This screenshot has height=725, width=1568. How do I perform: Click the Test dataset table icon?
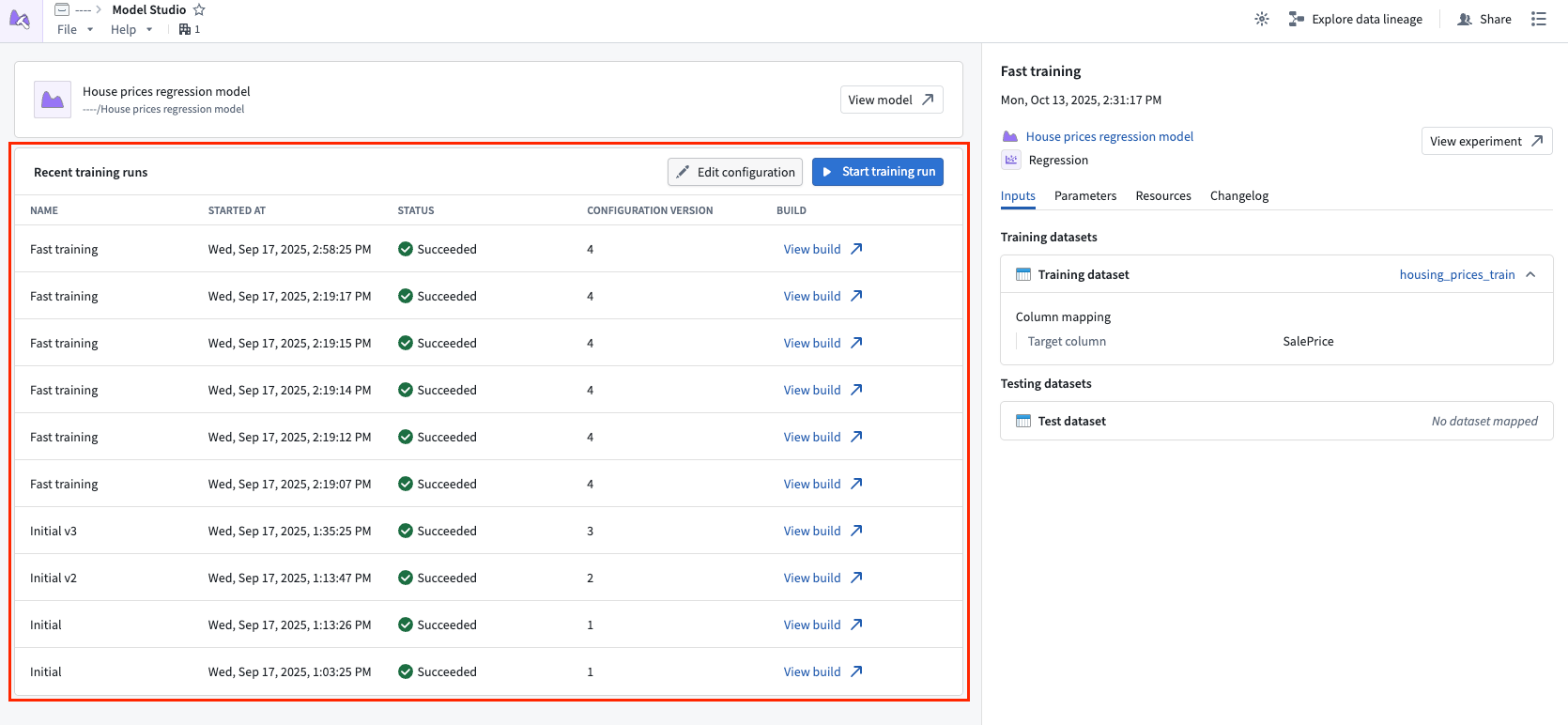click(1023, 421)
